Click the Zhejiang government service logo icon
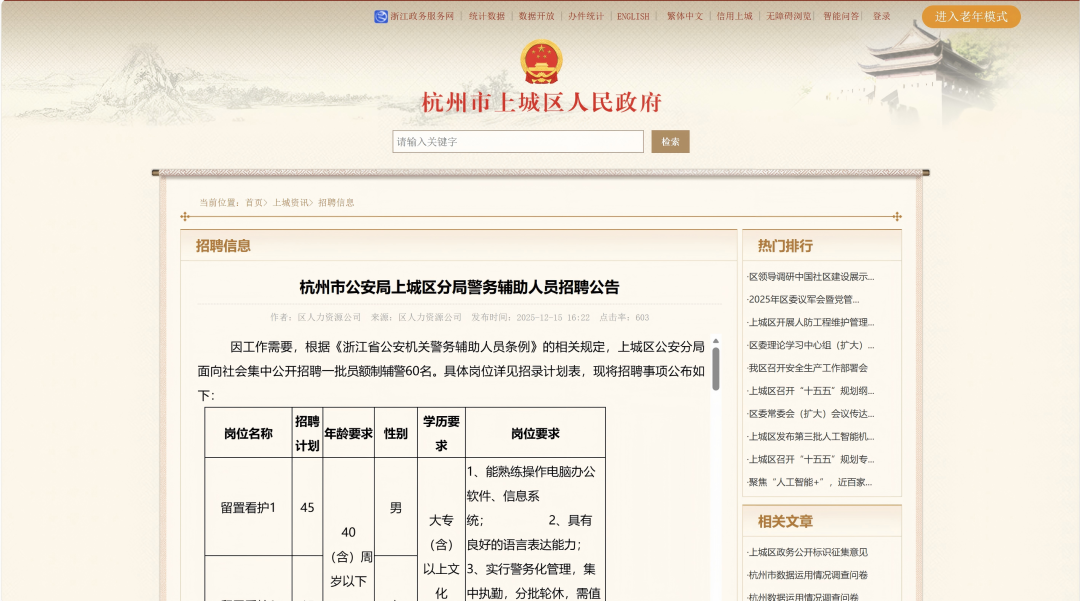Viewport: 1080px width, 601px height. tap(381, 17)
